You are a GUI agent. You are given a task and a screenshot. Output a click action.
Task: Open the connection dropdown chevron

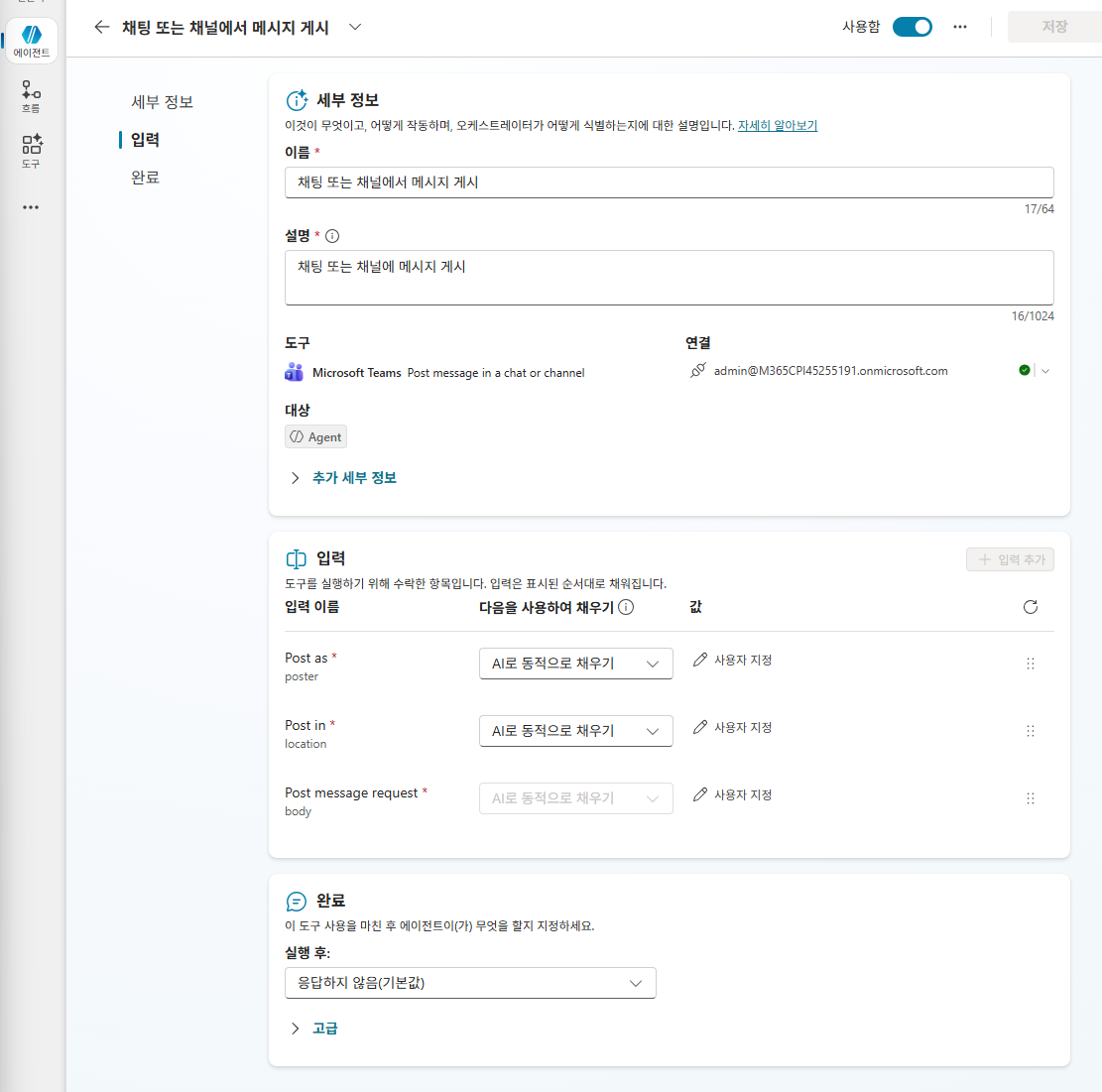[1045, 371]
